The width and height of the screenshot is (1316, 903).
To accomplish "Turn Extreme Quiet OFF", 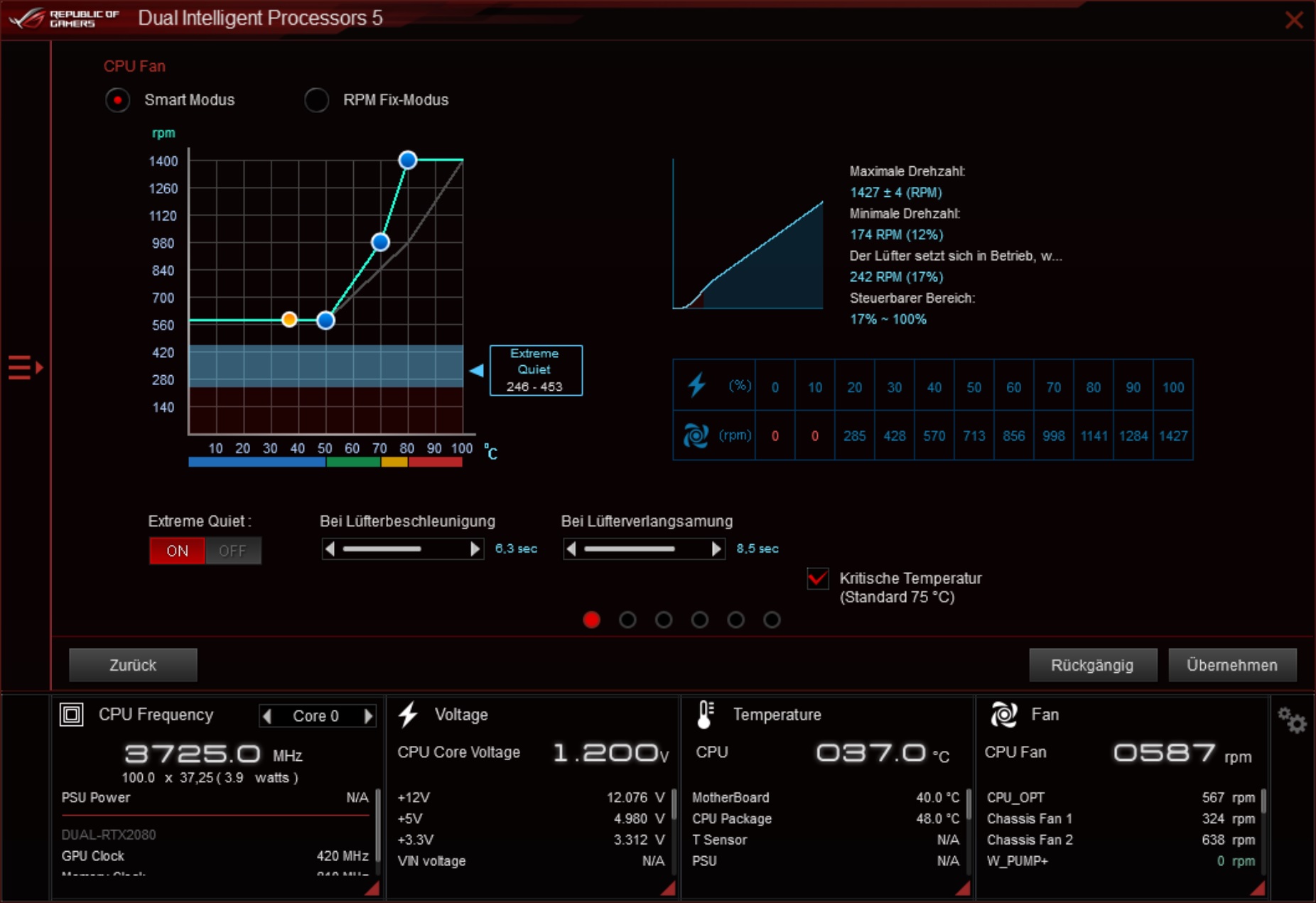I will (x=233, y=551).
